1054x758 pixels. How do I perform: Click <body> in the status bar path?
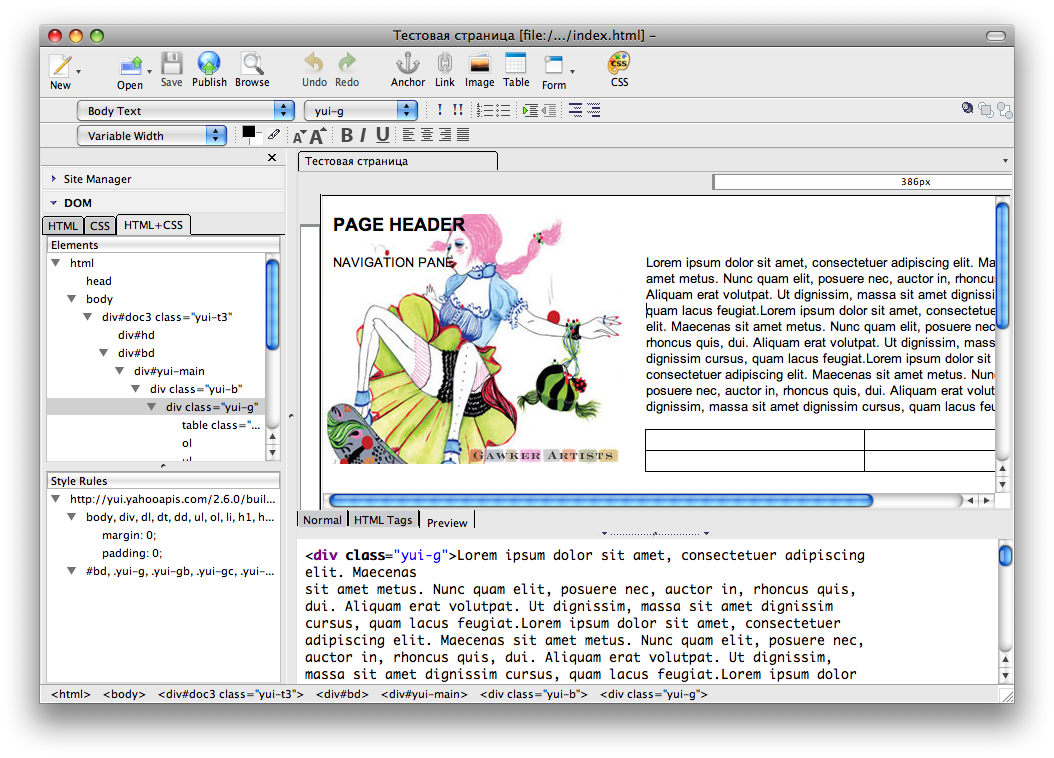pyautogui.click(x=124, y=694)
